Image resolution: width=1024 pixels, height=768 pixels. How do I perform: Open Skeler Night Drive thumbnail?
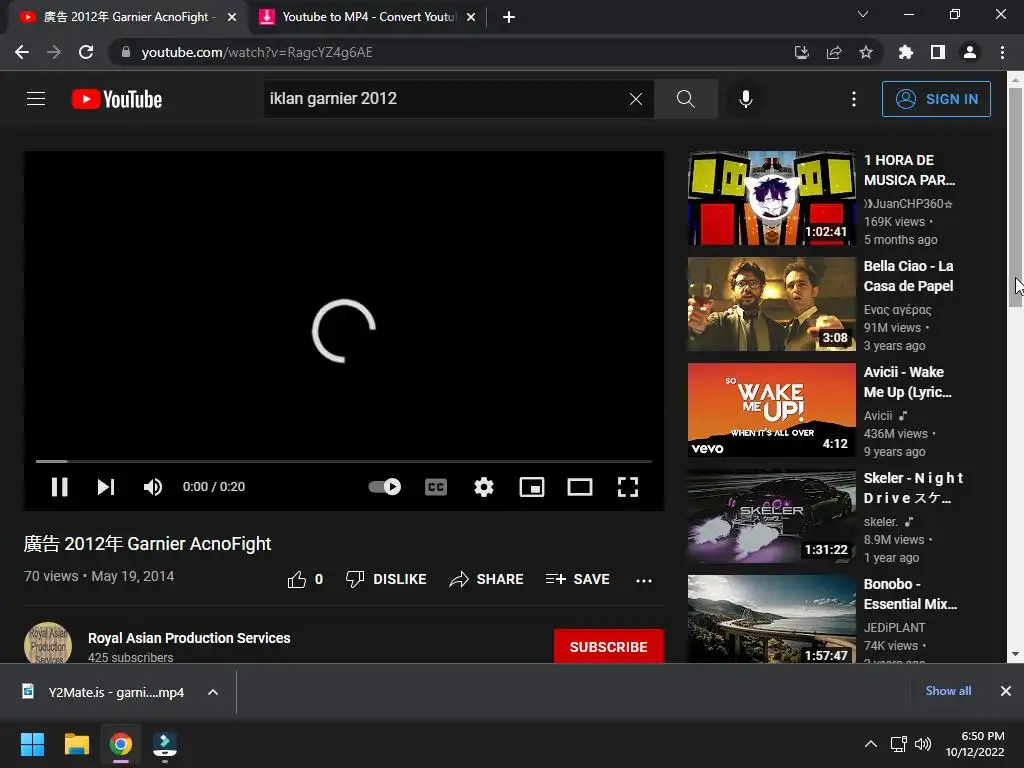(x=771, y=516)
